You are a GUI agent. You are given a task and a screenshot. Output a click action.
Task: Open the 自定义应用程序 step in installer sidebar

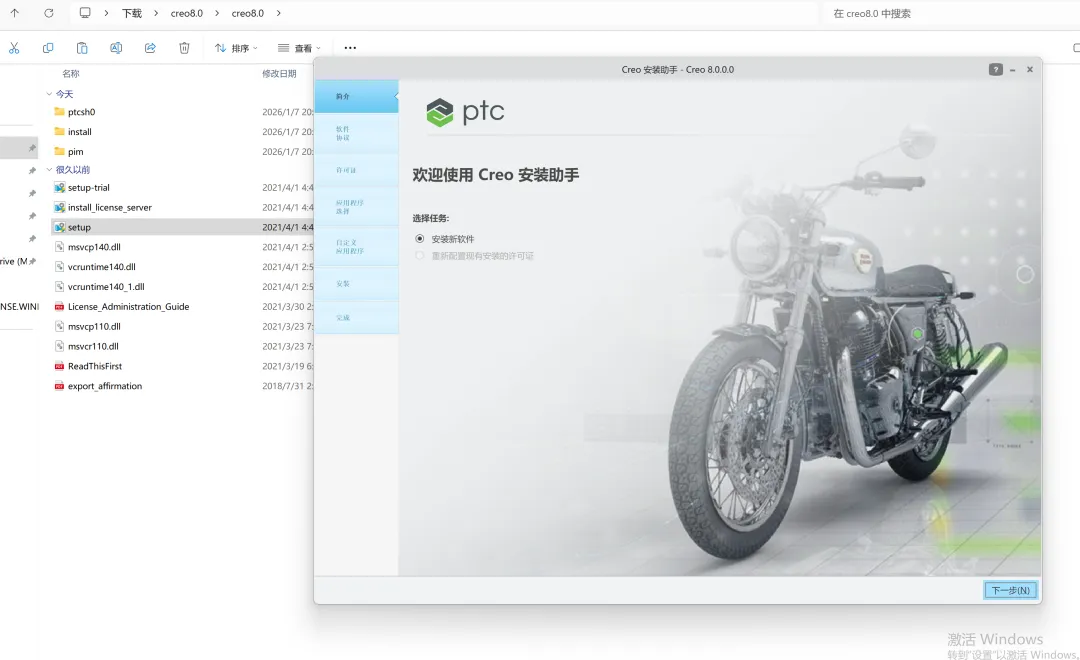(356, 247)
